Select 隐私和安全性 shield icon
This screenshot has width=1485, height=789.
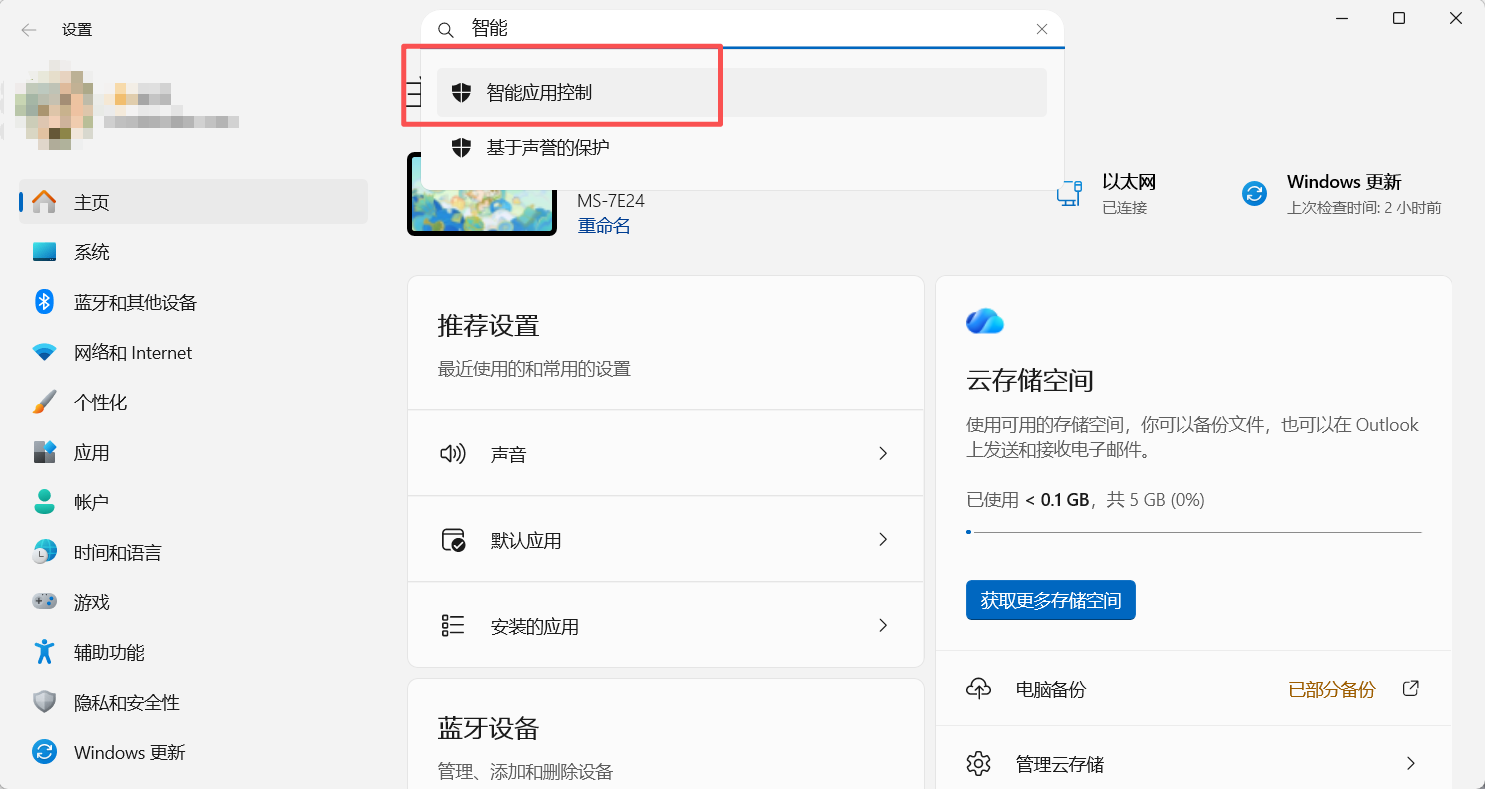tap(44, 702)
